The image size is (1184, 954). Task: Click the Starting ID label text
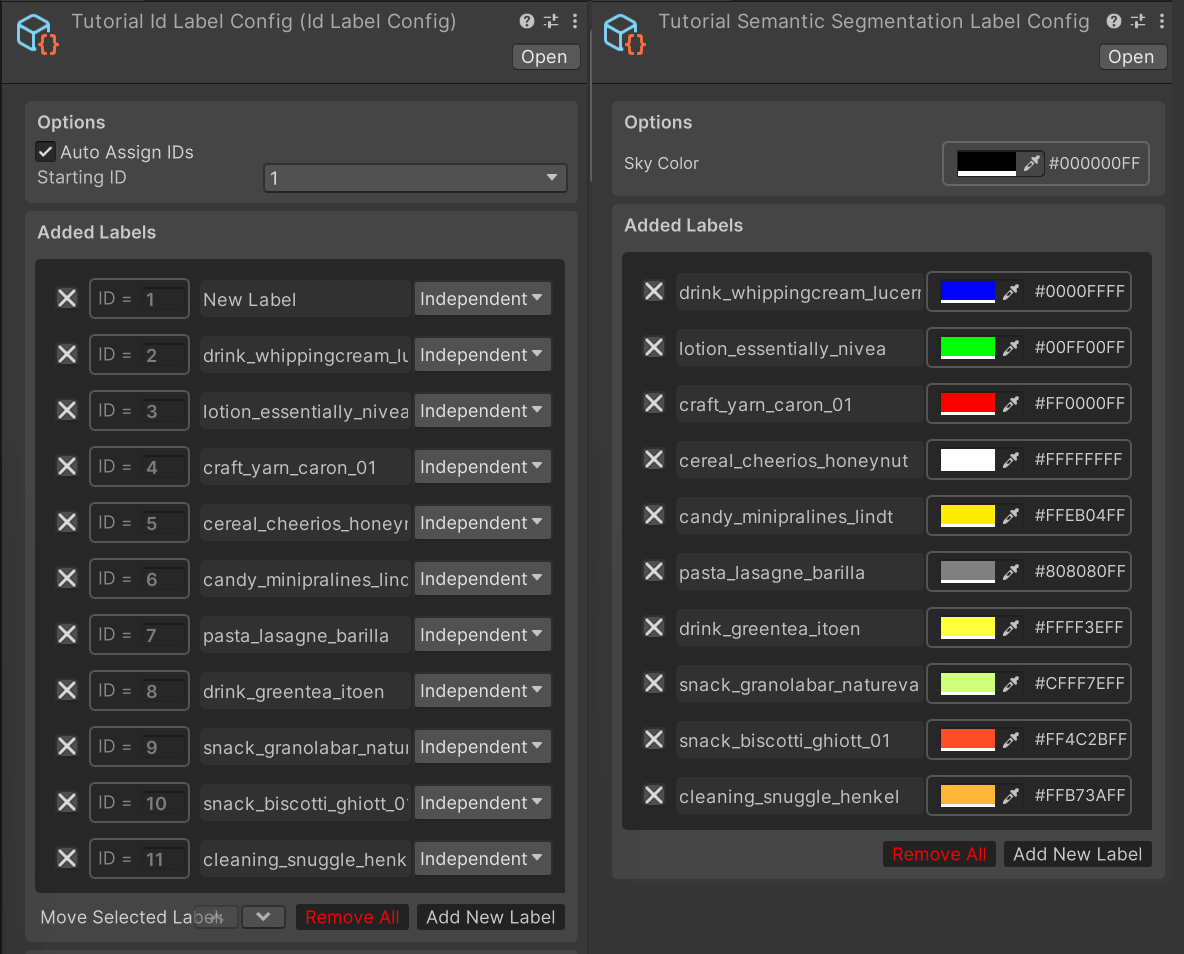click(x=82, y=178)
